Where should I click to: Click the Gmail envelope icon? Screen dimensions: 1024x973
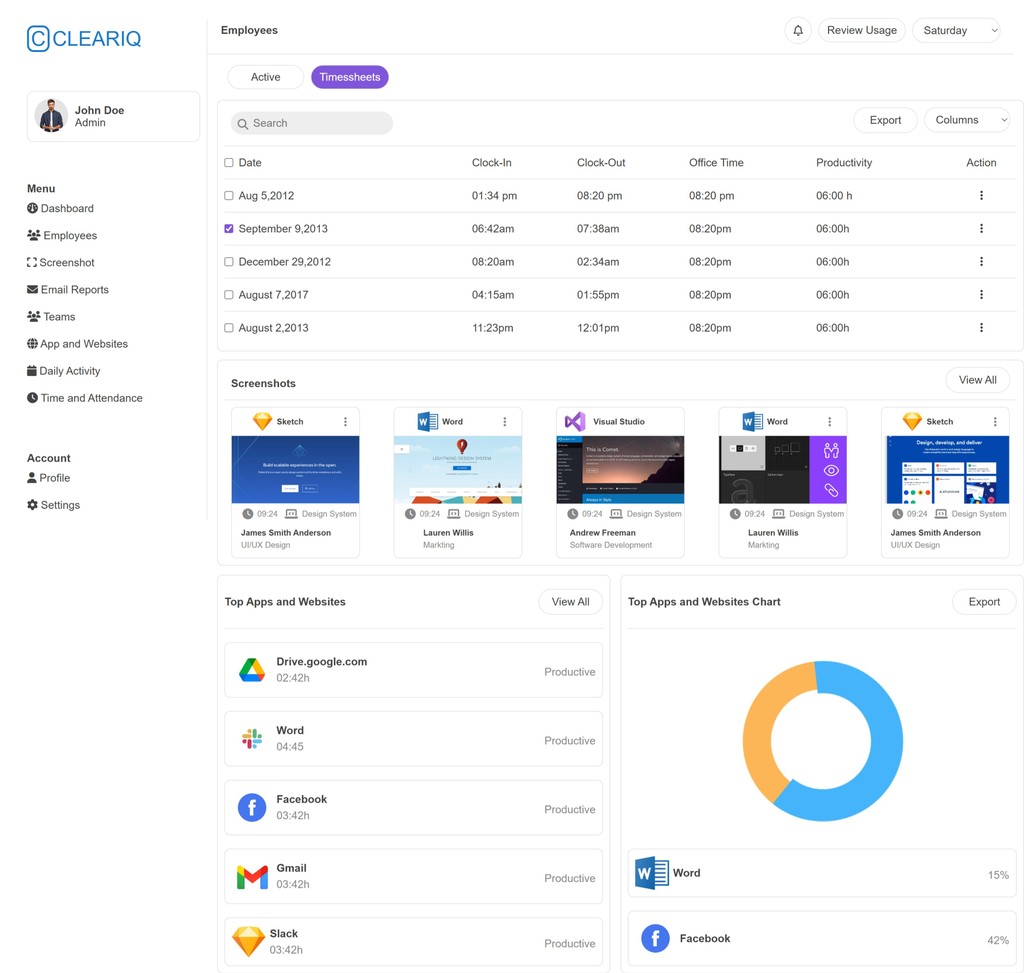252,876
